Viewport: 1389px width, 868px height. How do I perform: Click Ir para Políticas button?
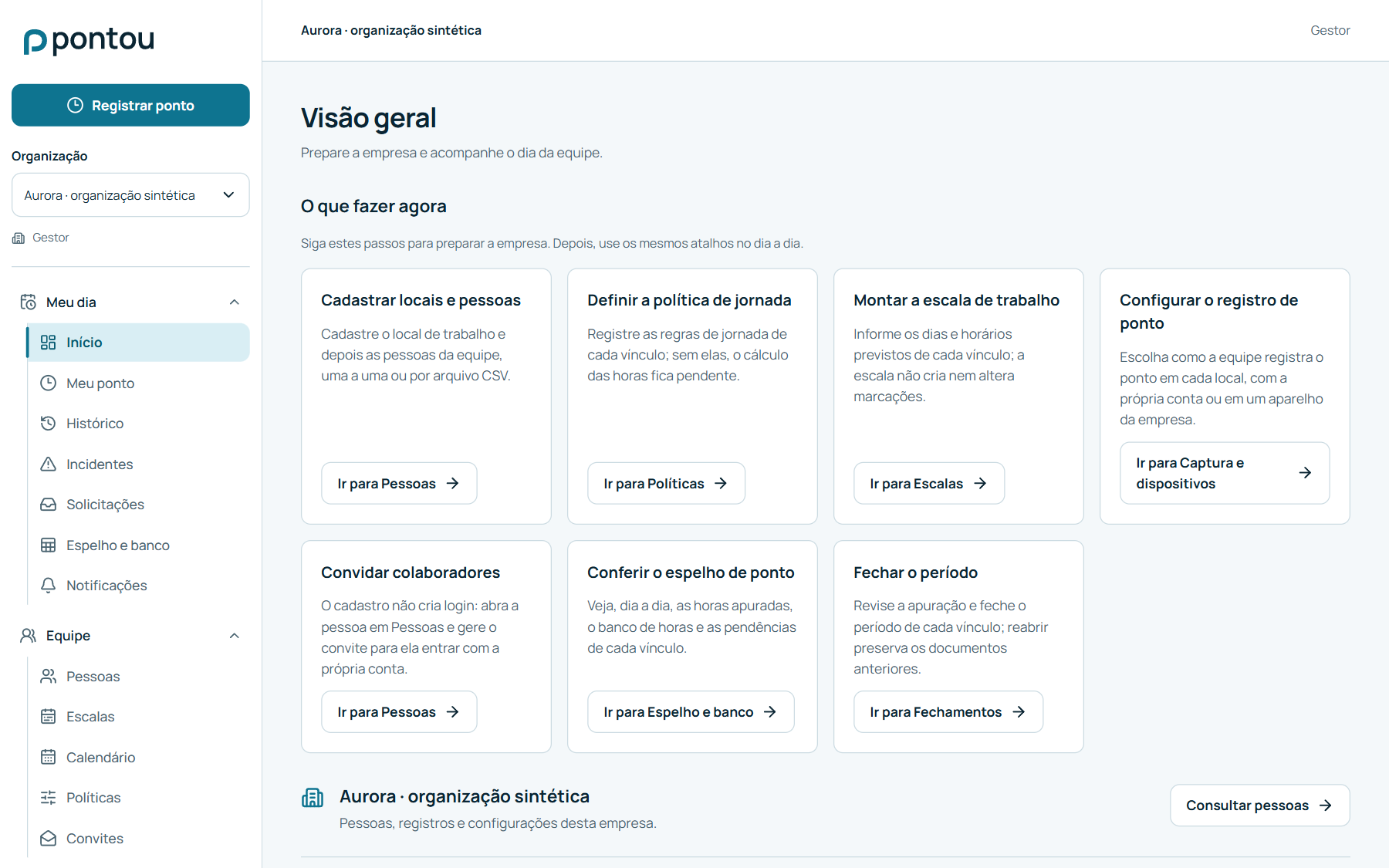666,483
